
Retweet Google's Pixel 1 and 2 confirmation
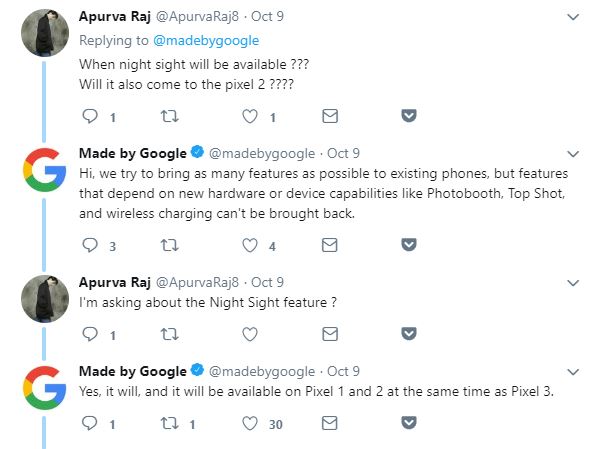[168, 424]
